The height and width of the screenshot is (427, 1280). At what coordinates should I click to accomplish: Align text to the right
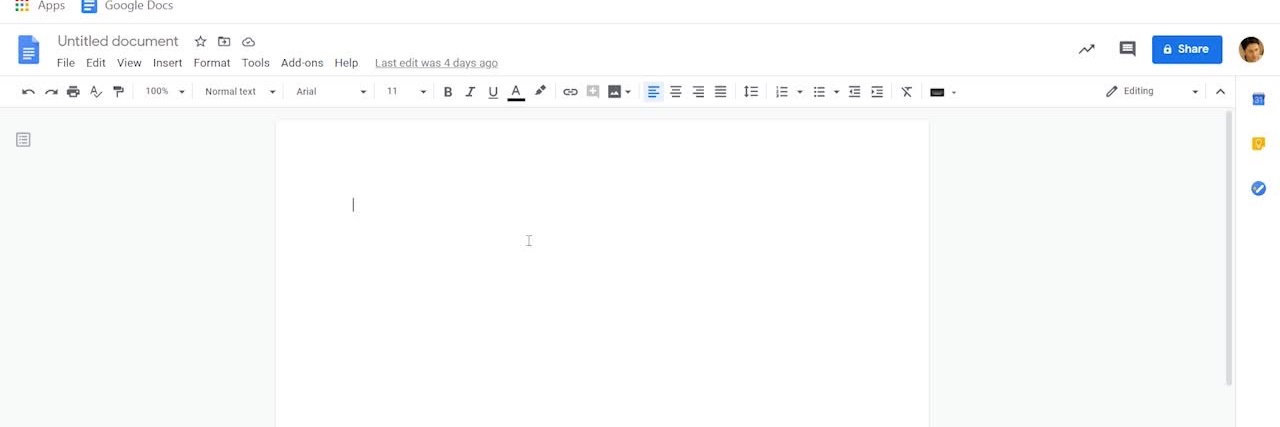tap(698, 92)
